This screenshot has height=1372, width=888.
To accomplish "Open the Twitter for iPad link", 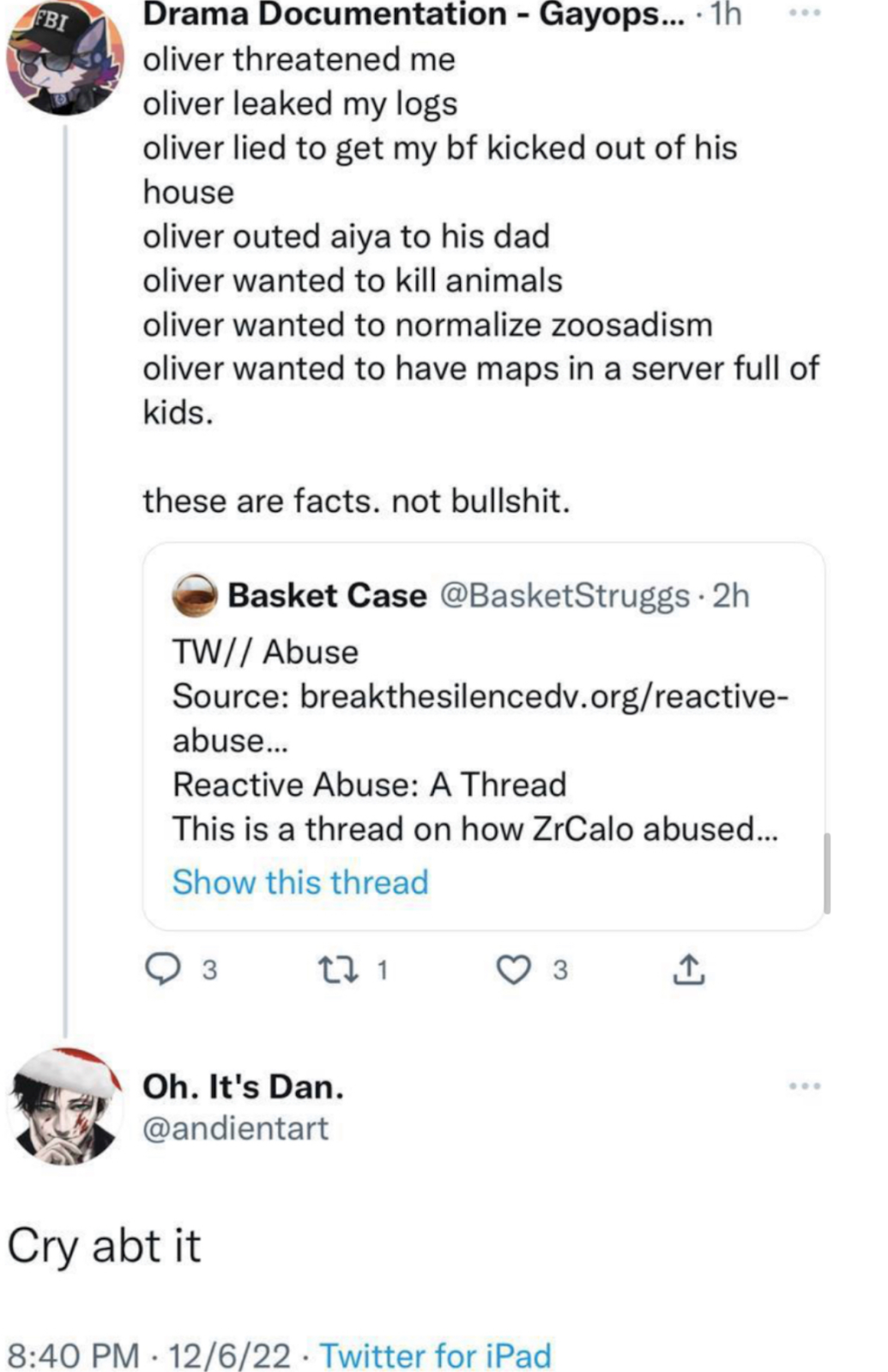I will 436,1355.
